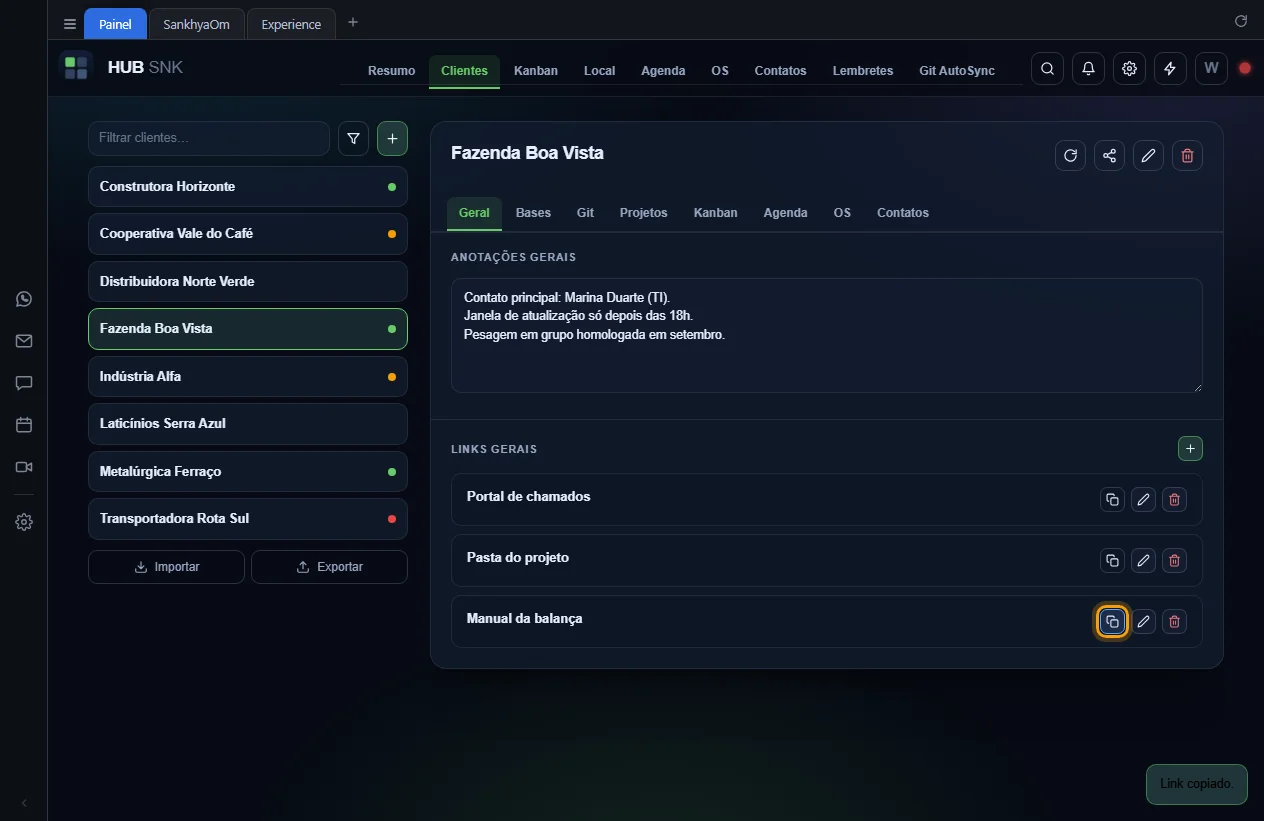Open the Projetos tab of the client
The width and height of the screenshot is (1264, 821).
click(x=643, y=213)
